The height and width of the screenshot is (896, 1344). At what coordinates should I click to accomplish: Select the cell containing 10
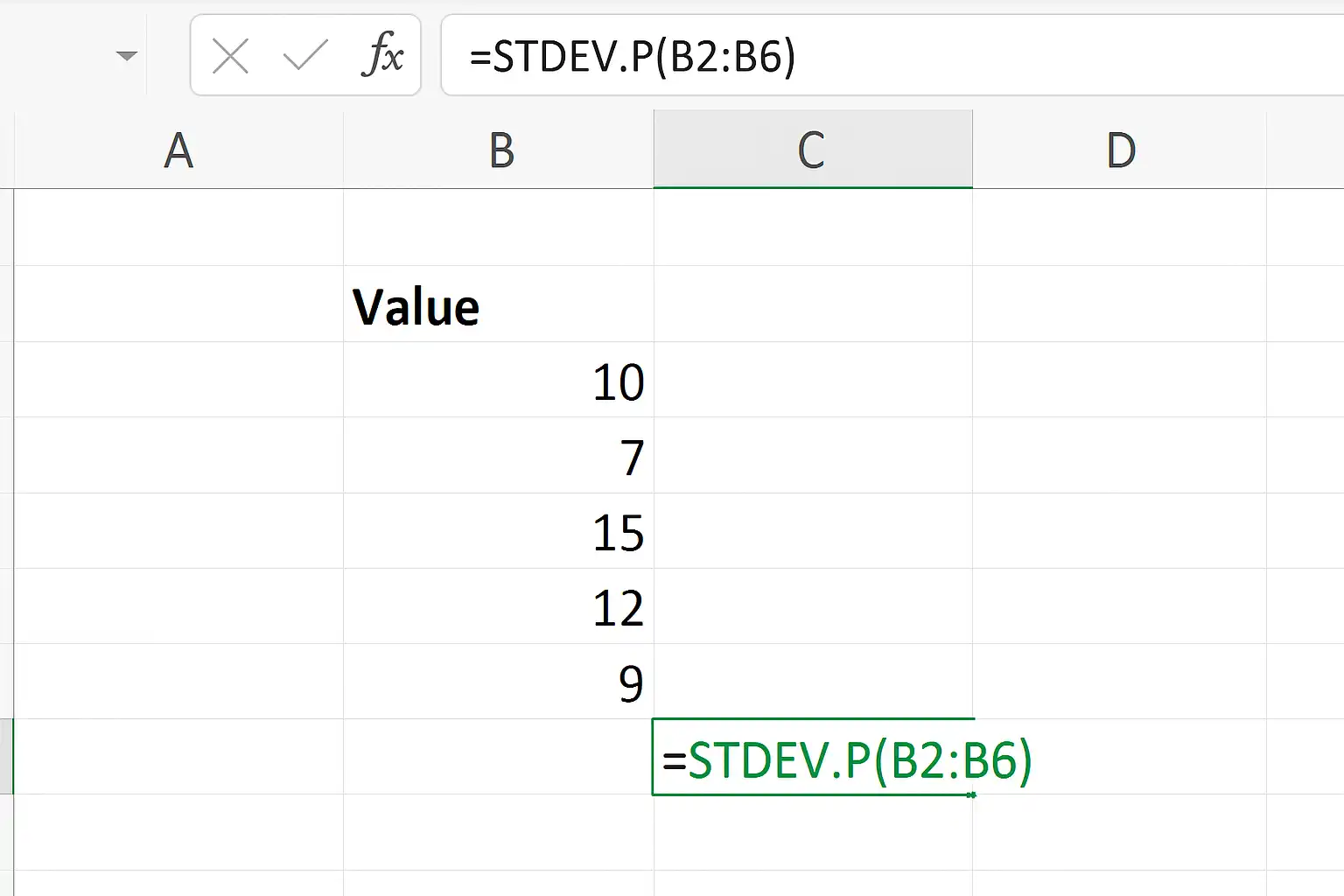pyautogui.click(x=499, y=380)
